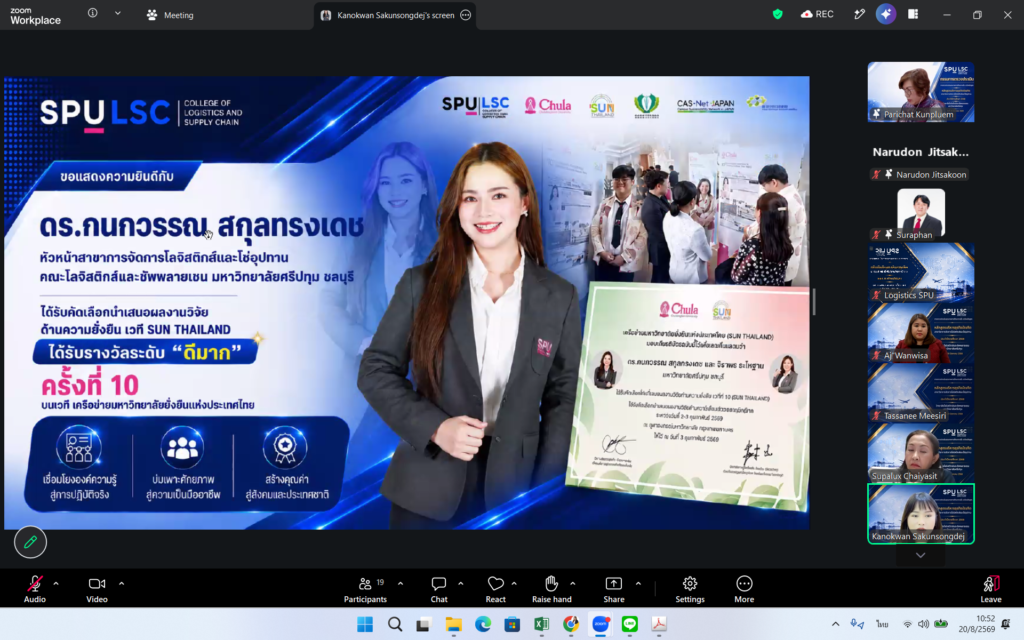Image resolution: width=1024 pixels, height=640 pixels.
Task: Open the Participants panel
Action: point(366,588)
